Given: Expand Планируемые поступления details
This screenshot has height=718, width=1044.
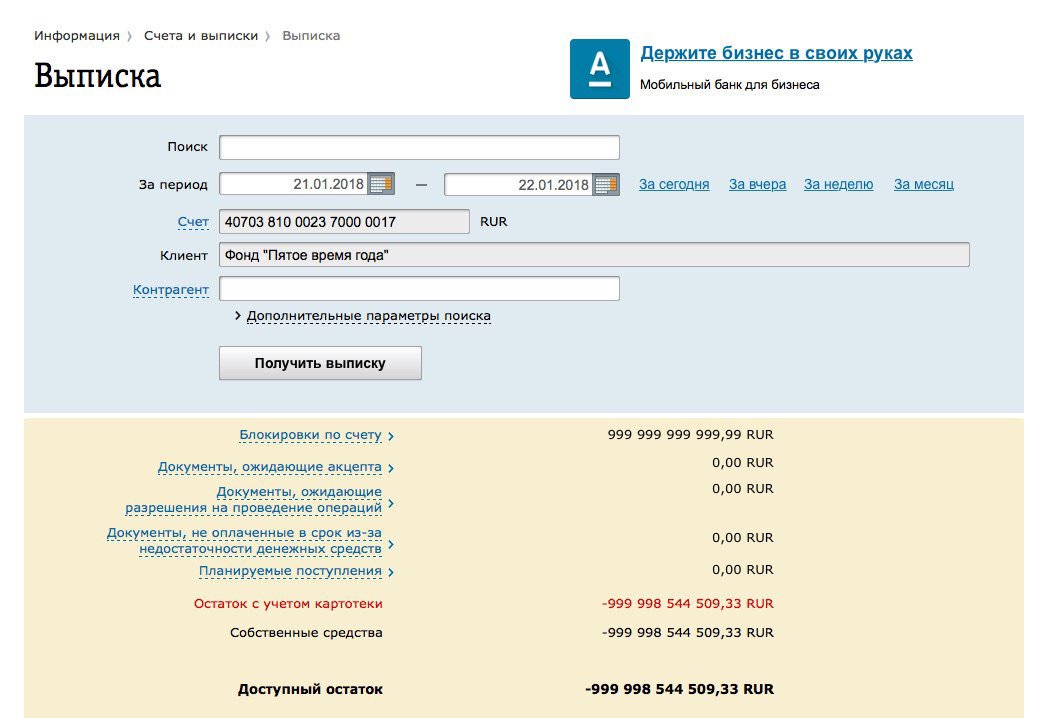Looking at the screenshot, I should pyautogui.click(x=290, y=571).
